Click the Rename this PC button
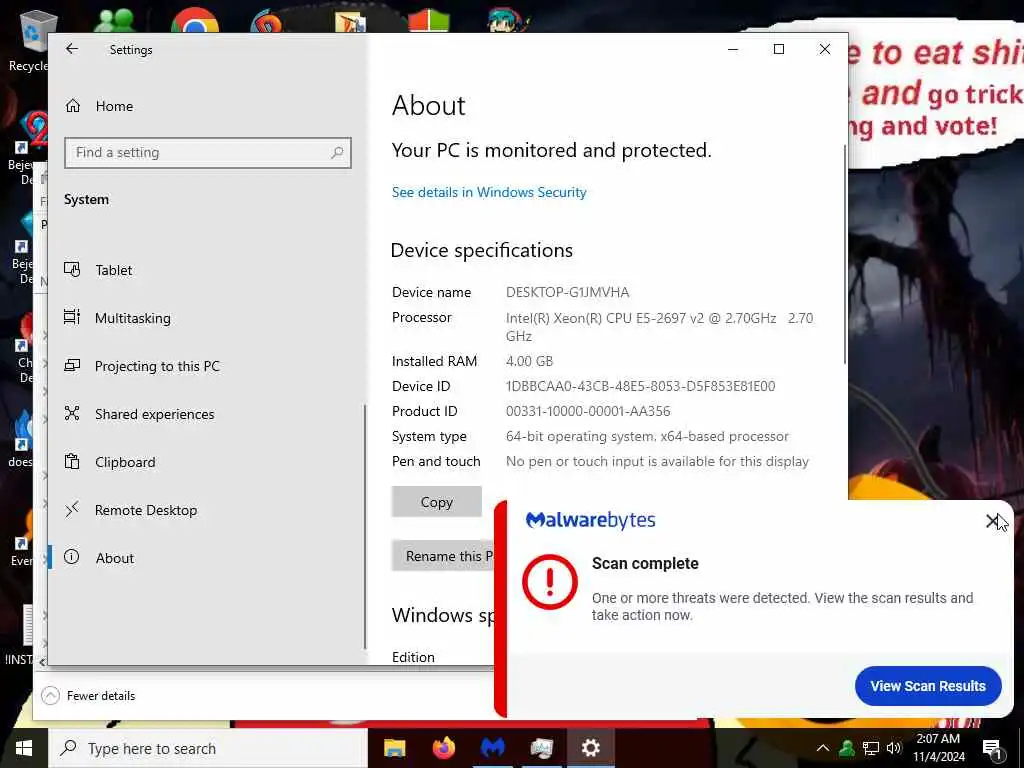1024x768 pixels. (443, 556)
